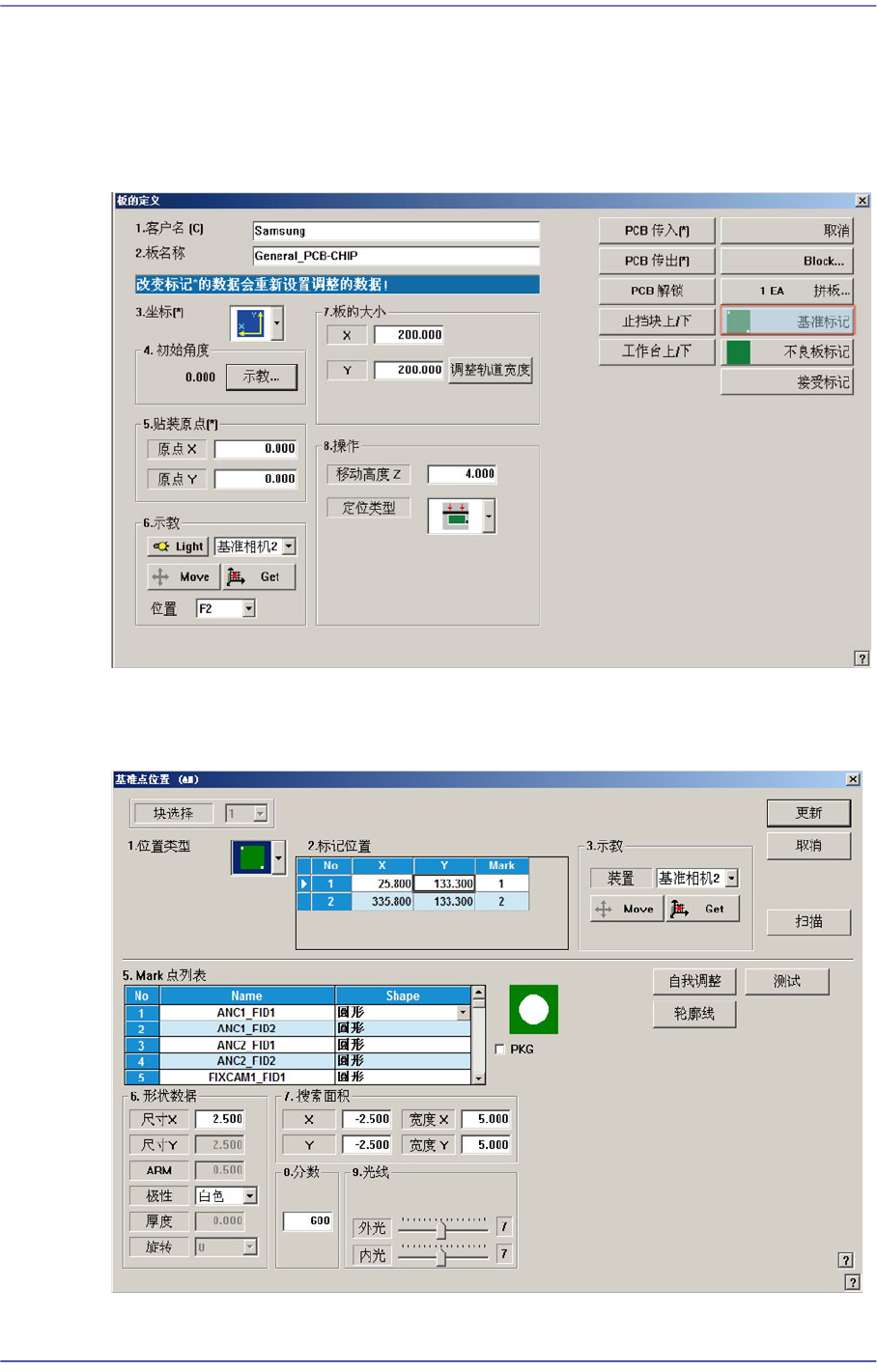Click the 分数 600 field

[x=308, y=1221]
